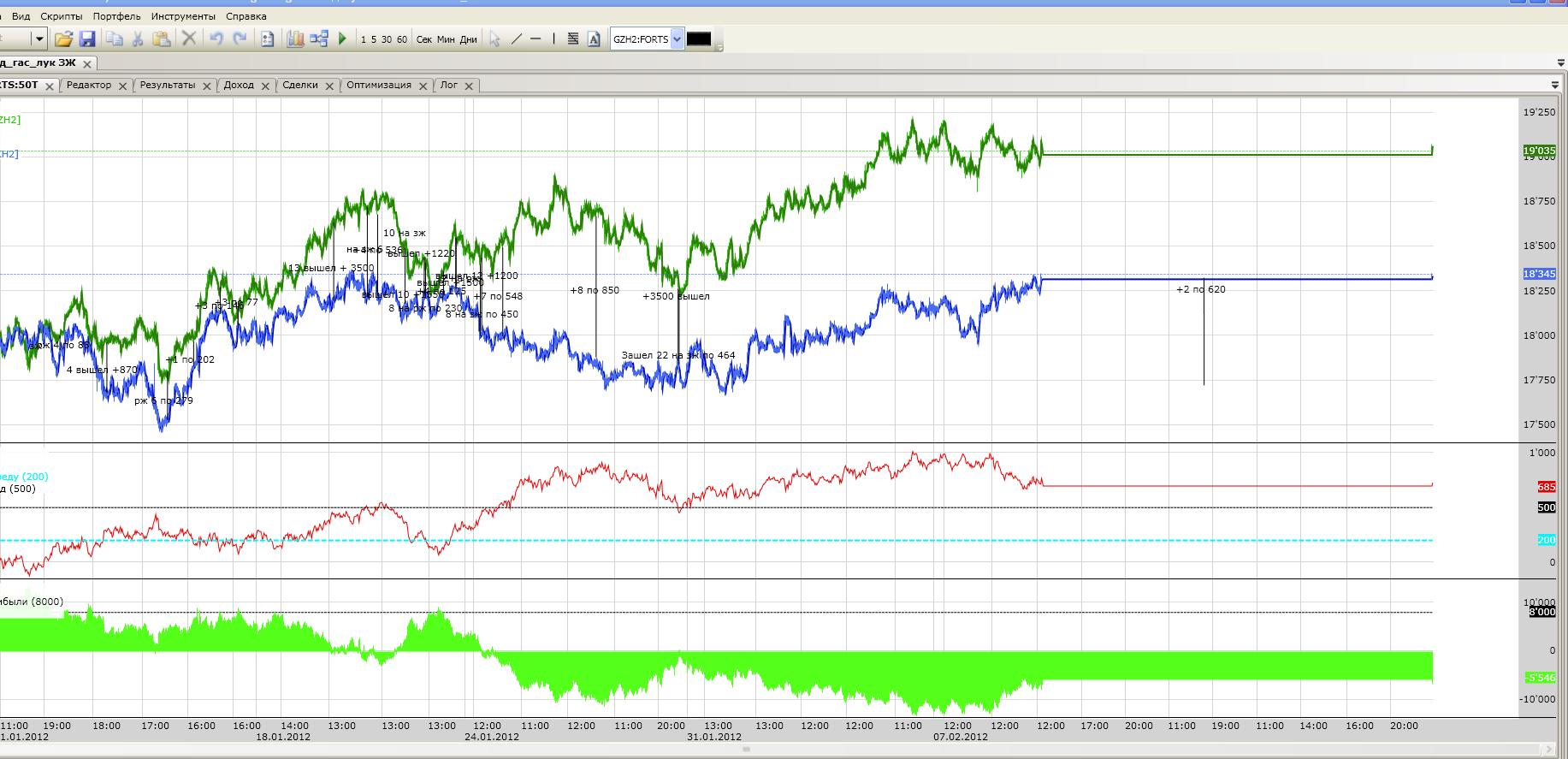Select the diagonal trend line tool
This screenshot has height=759, width=1568.
click(516, 39)
